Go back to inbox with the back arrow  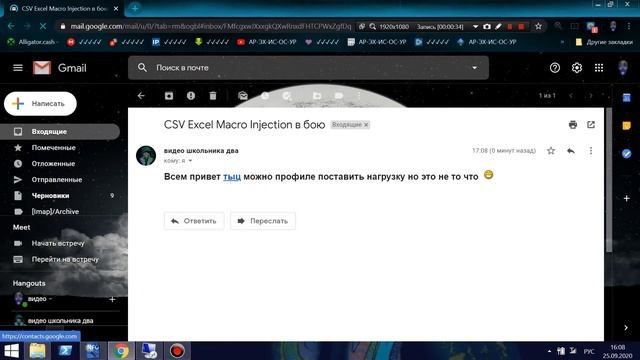141,96
